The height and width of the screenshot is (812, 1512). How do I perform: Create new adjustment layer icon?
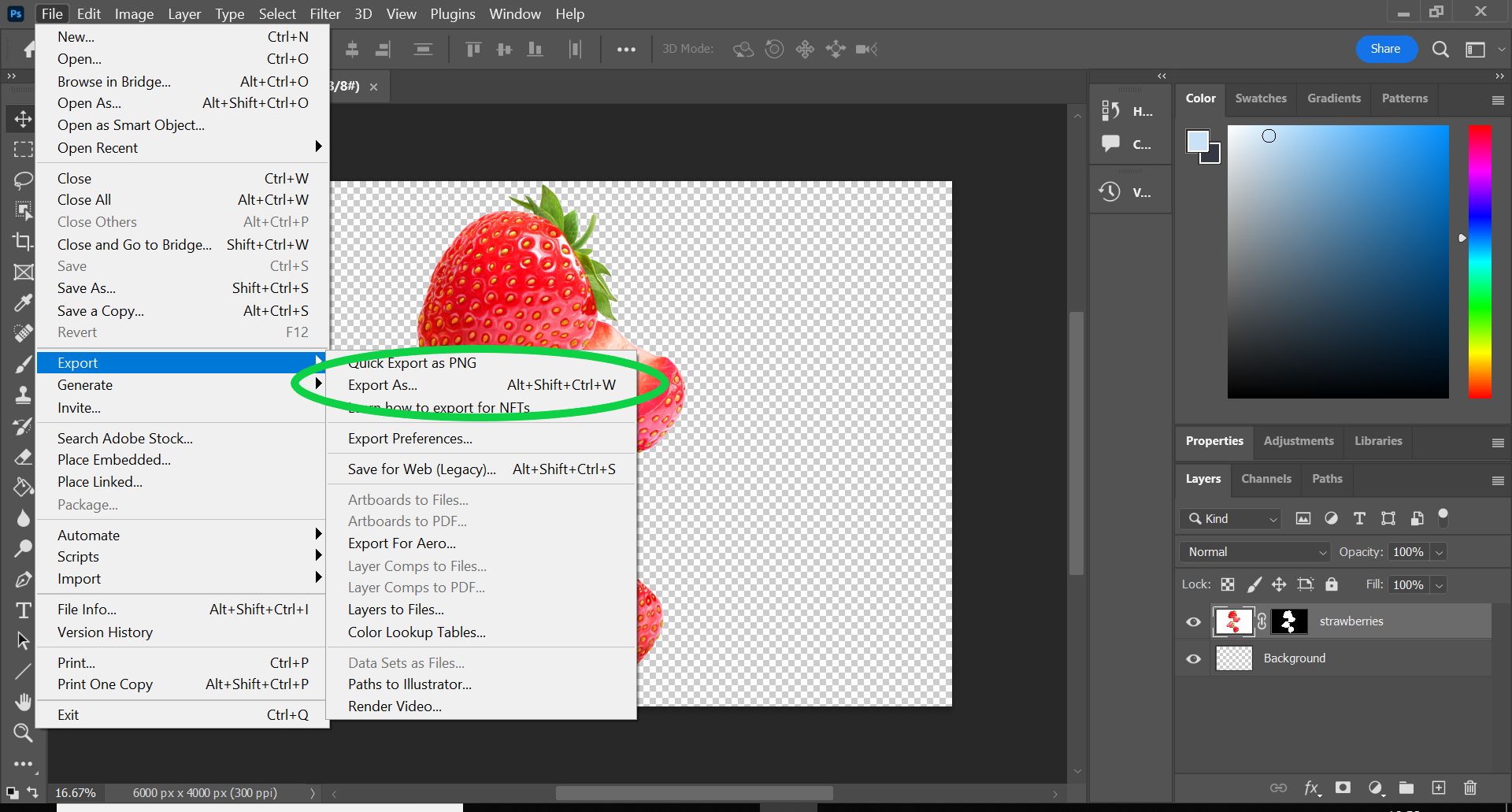[x=1375, y=788]
